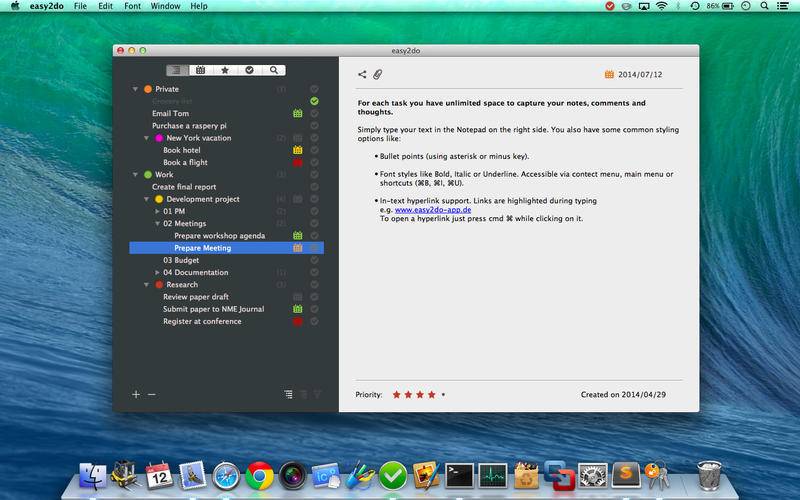800x500 pixels.
Task: Click the green calendar icon for Email Tom
Action: coord(298,113)
